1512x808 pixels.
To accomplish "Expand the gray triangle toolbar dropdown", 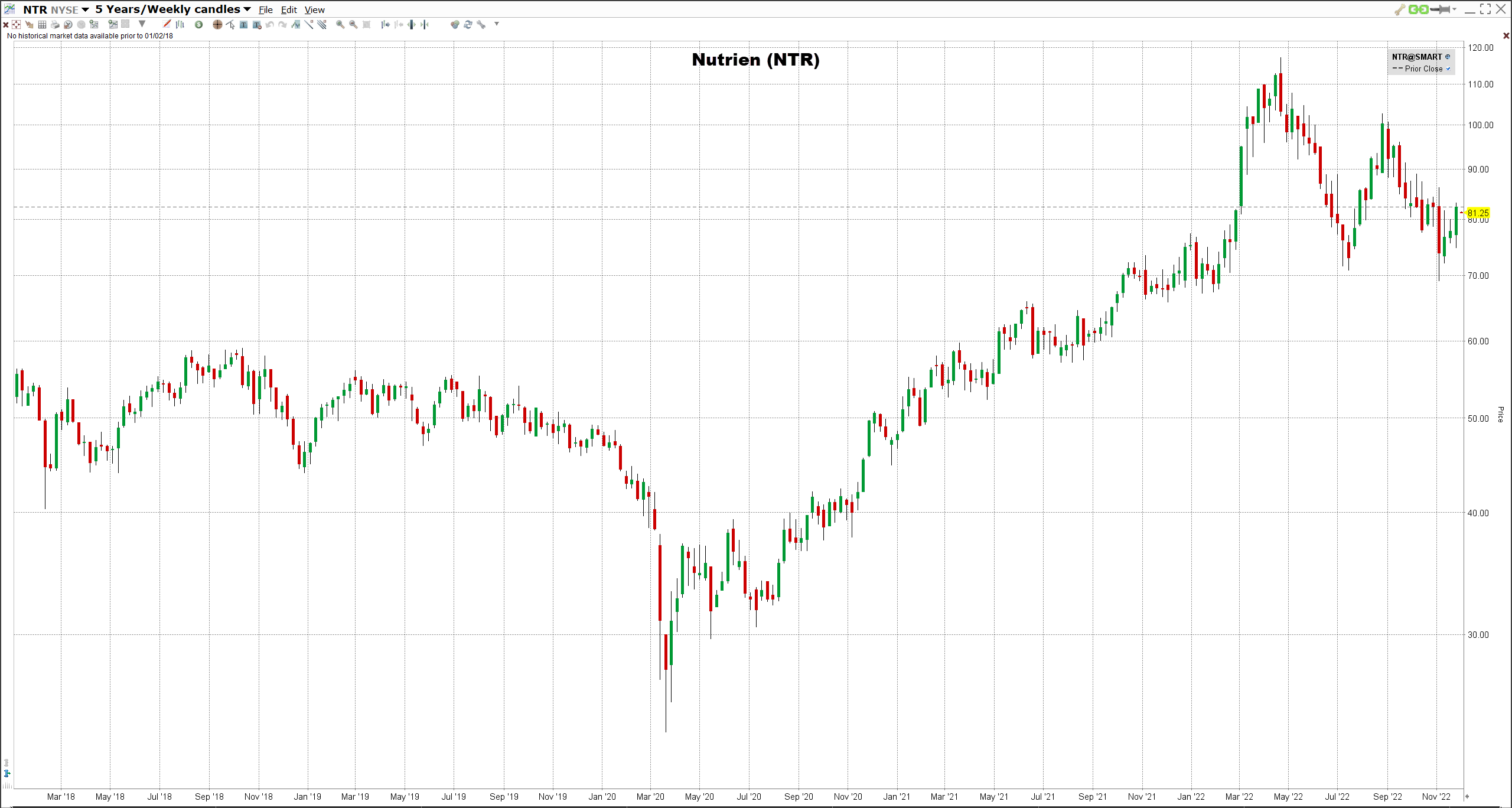I will (142, 24).
